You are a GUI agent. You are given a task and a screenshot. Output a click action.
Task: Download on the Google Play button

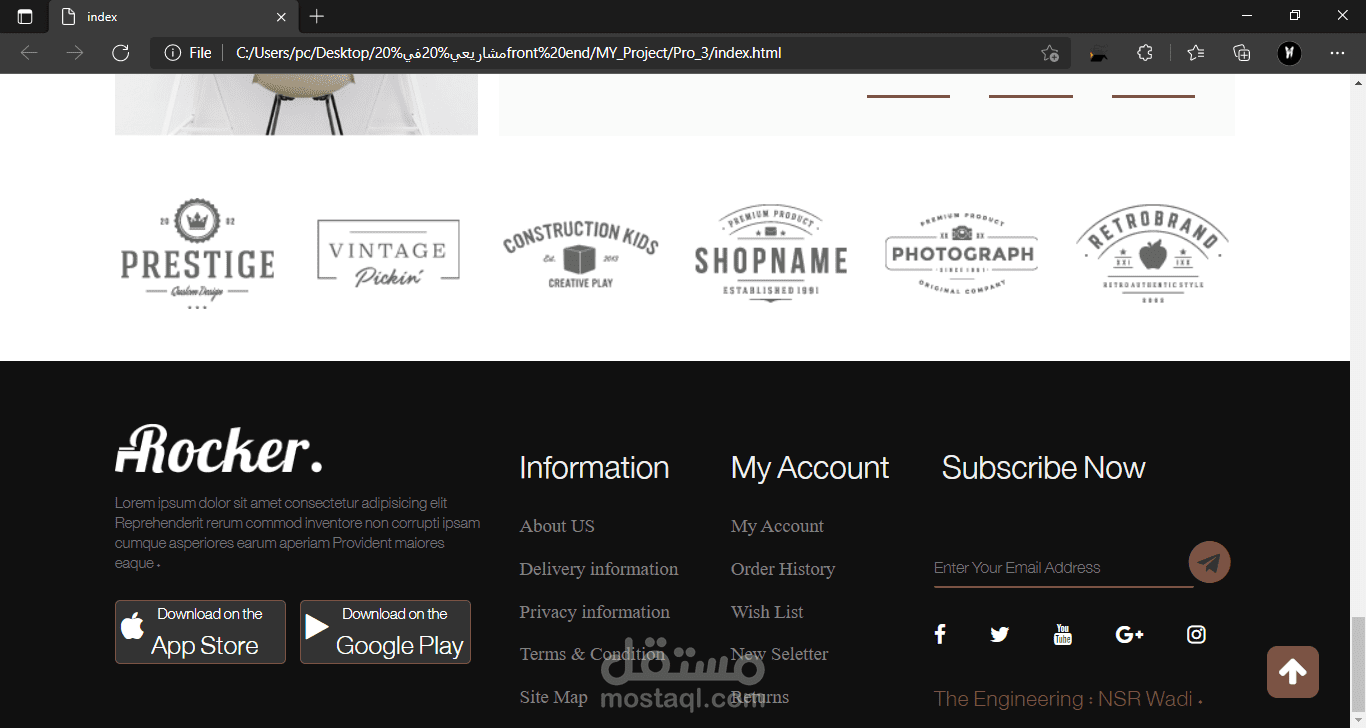coord(385,632)
